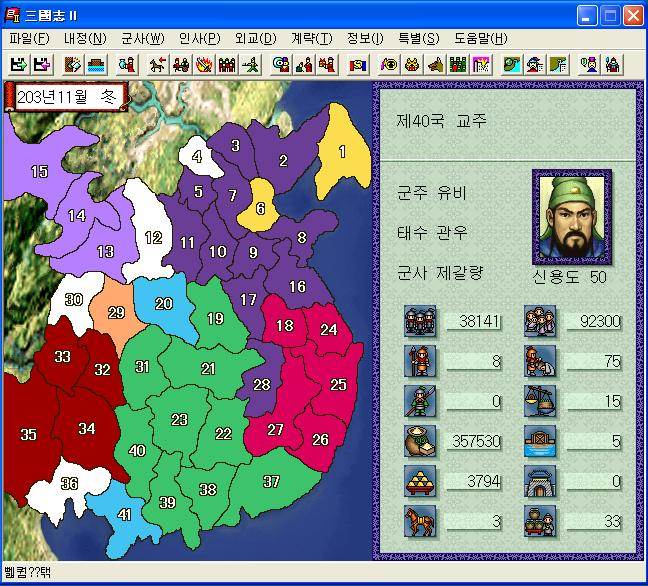Select white province 12 on the map
The image size is (648, 586).
click(x=153, y=238)
